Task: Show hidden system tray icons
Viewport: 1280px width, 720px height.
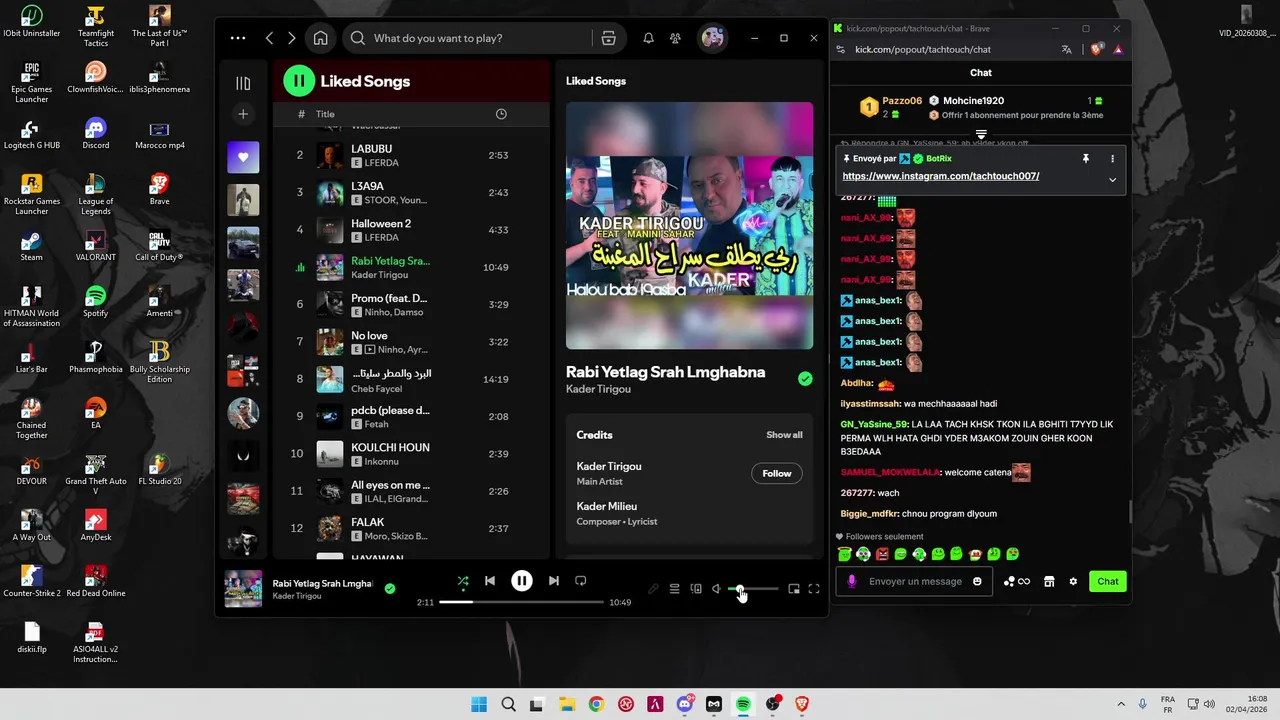Action: [1120, 704]
